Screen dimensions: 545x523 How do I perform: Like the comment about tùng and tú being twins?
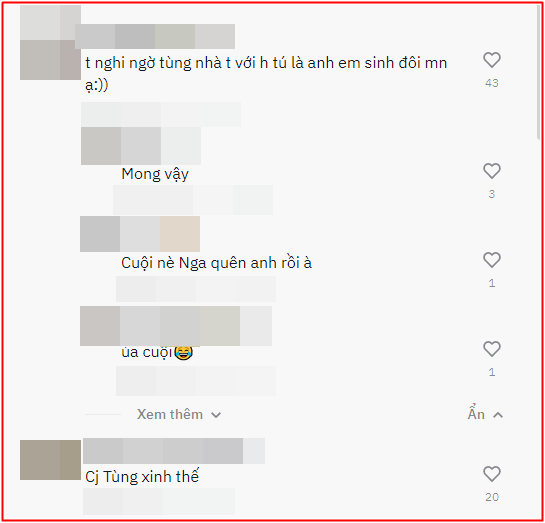tap(492, 60)
